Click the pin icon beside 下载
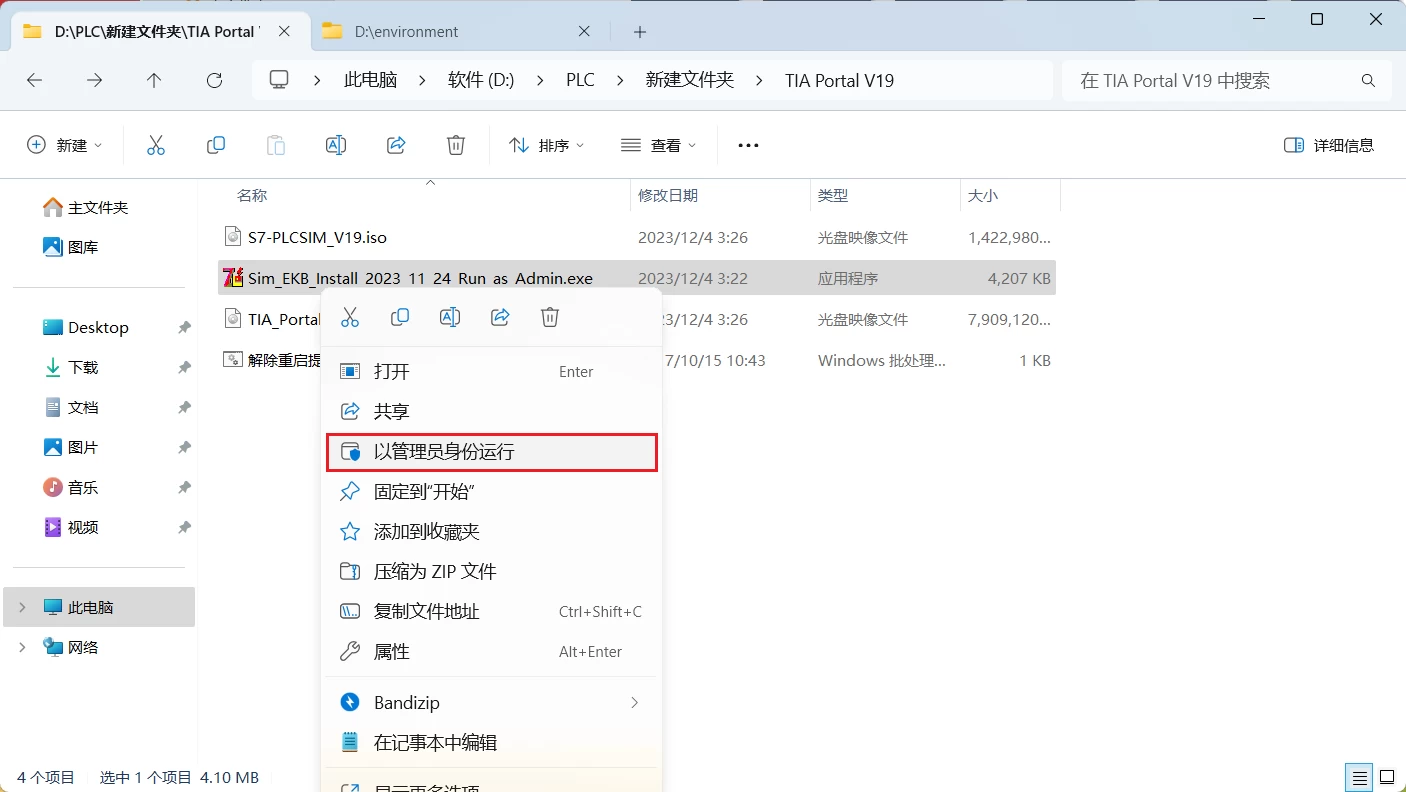 tap(184, 367)
